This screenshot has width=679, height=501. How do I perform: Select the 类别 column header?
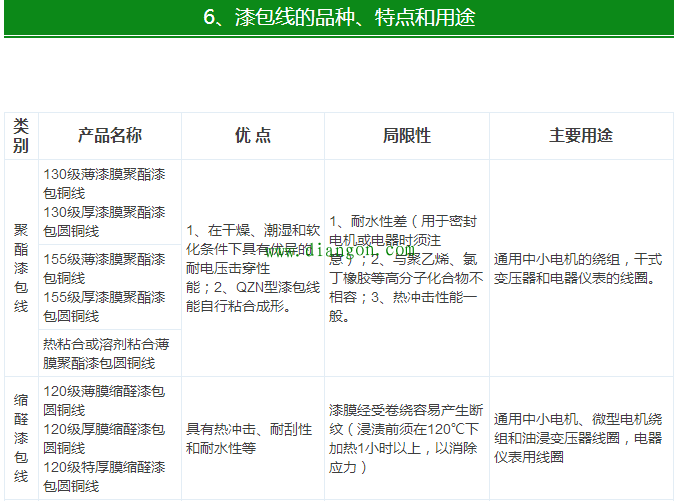pos(21,135)
